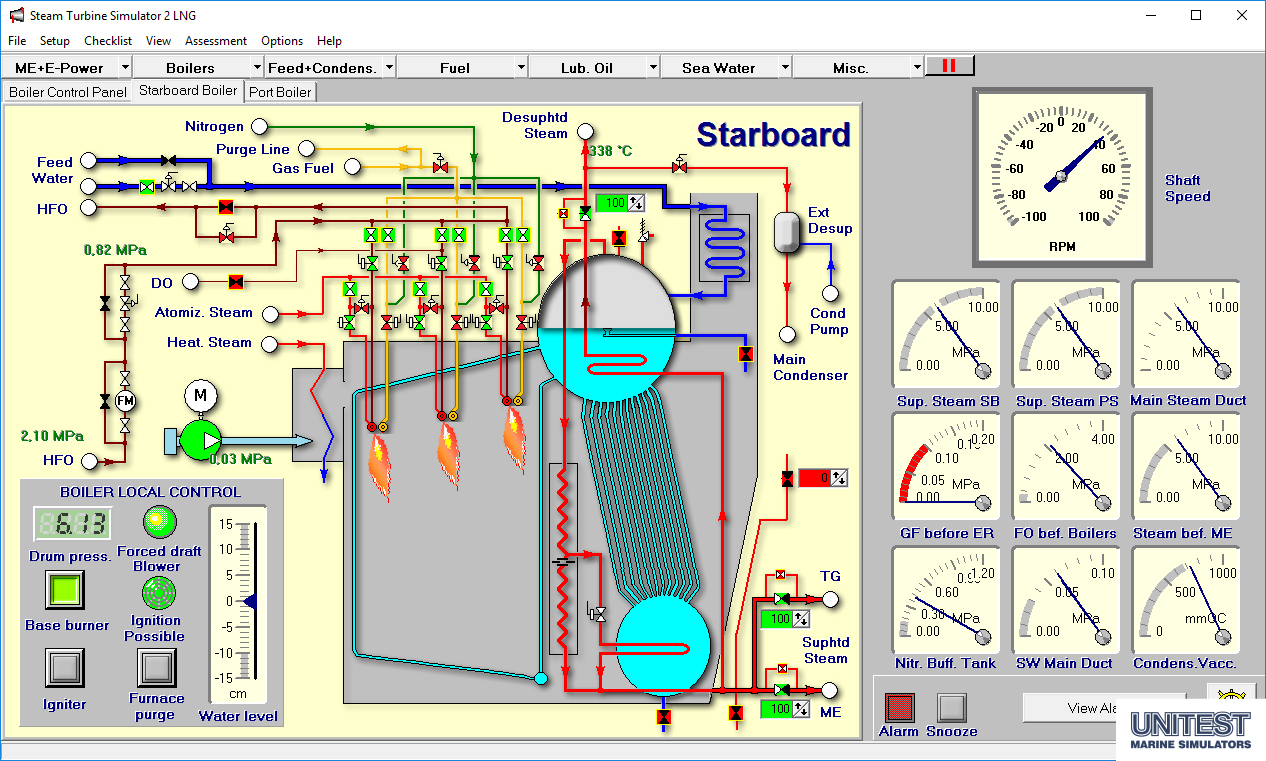Switch to the Port Boiler tab
This screenshot has width=1266, height=761.
(x=280, y=92)
